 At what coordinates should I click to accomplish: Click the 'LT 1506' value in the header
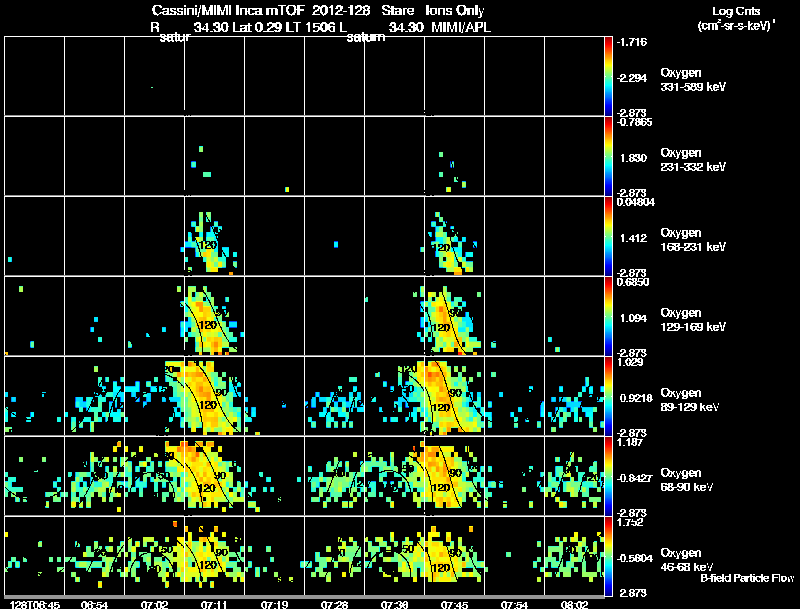pyautogui.click(x=310, y=27)
